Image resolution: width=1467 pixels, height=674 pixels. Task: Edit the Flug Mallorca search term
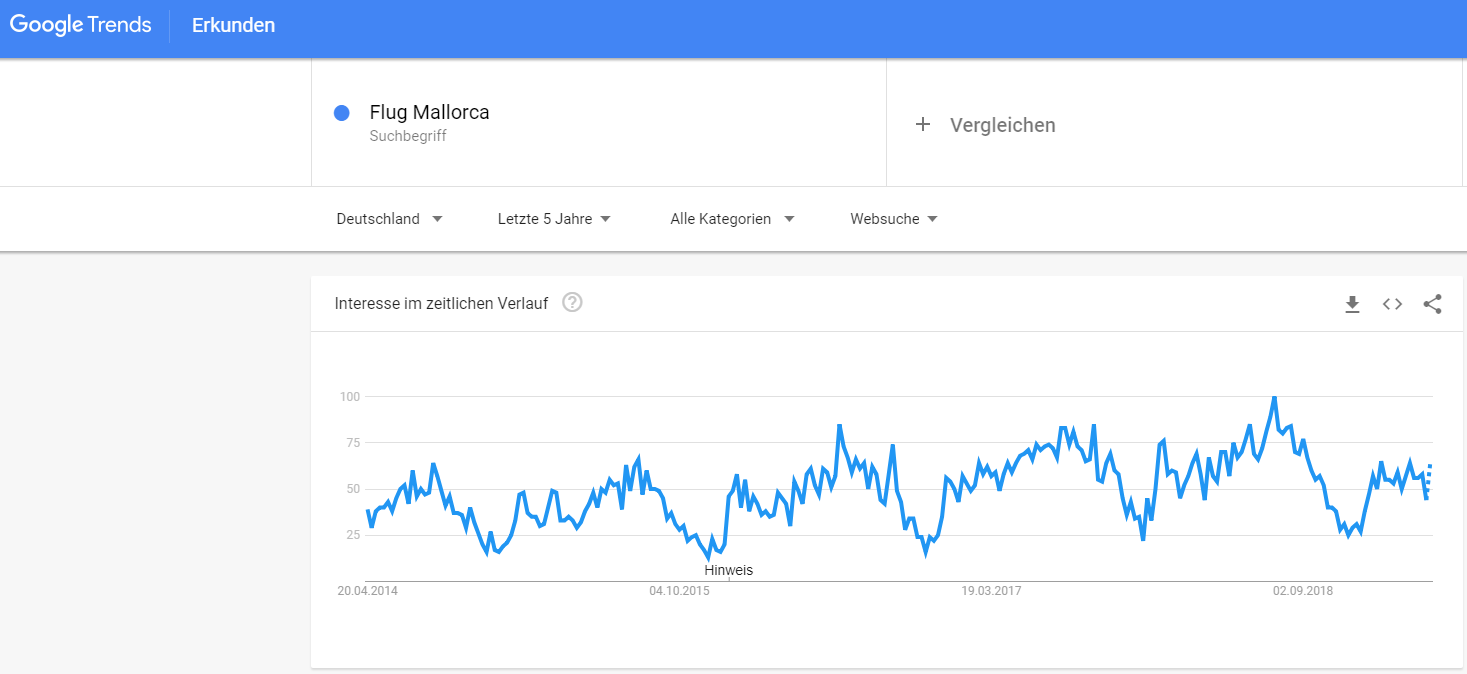429,112
